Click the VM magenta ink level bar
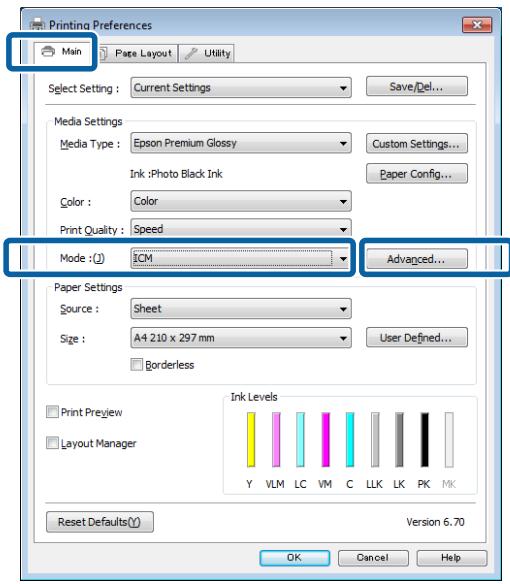 [326, 439]
